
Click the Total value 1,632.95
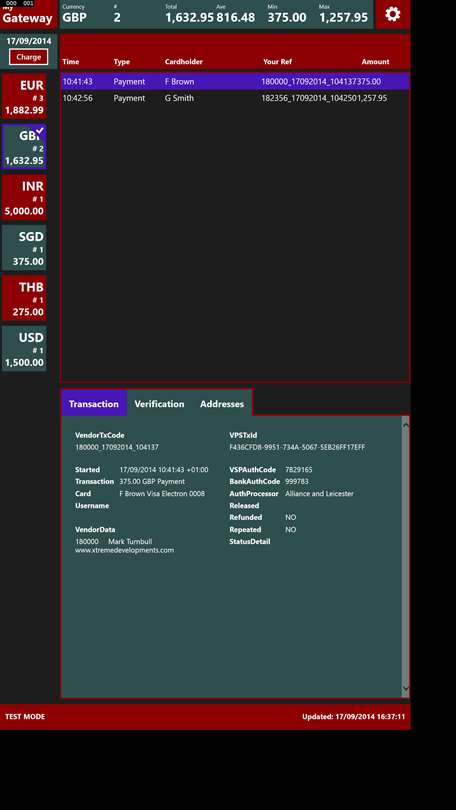[190, 17]
